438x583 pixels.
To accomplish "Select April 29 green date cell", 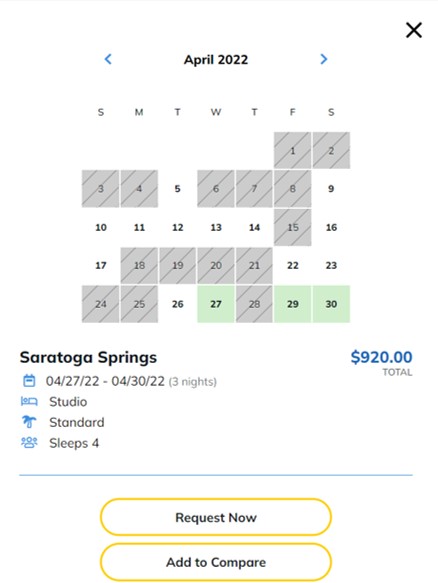I will [x=293, y=304].
